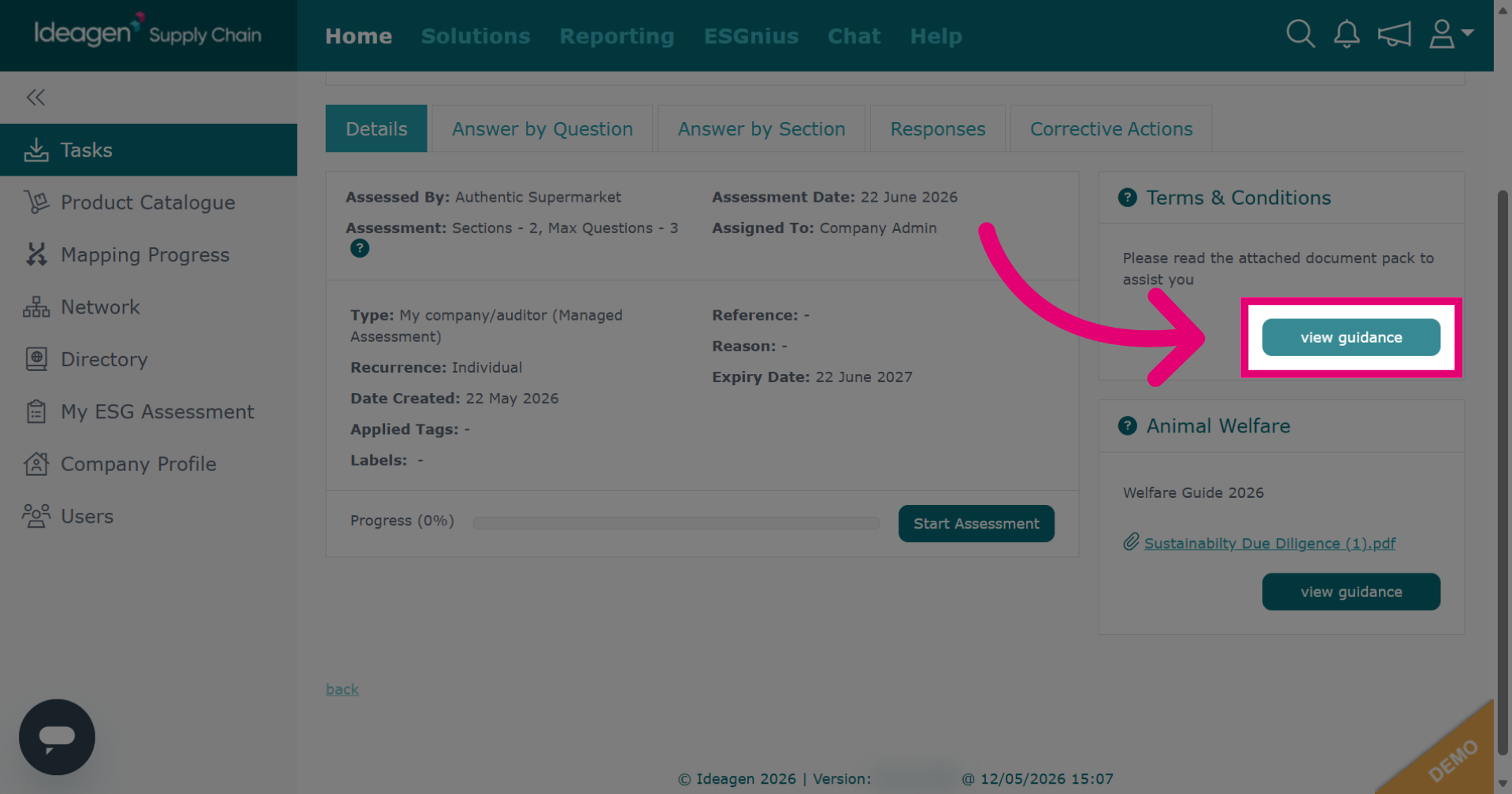Click Recurrence: Individual text

pos(436,368)
